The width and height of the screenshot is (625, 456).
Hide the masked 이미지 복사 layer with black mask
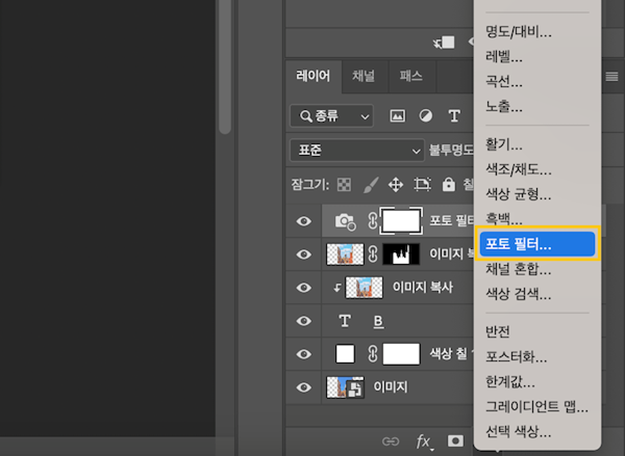304,254
